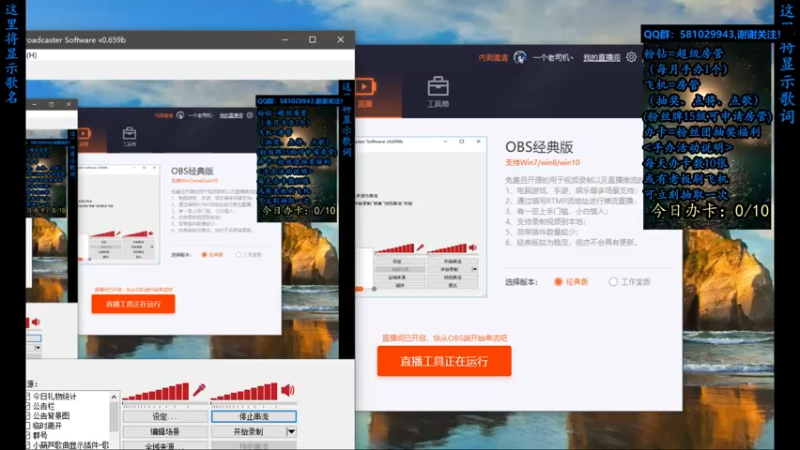Maximize the Open Broadcaster Software window
The width and height of the screenshot is (800, 450).
(x=312, y=39)
